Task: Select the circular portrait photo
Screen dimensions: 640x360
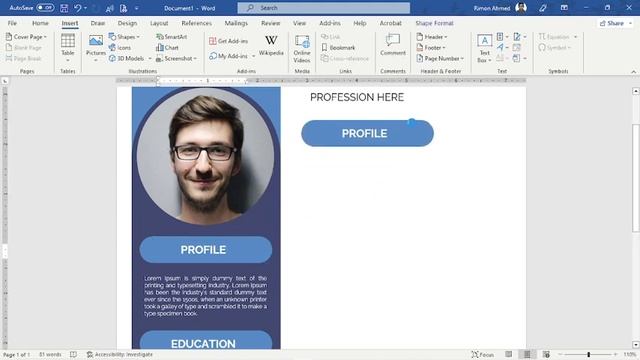Action: coord(205,156)
